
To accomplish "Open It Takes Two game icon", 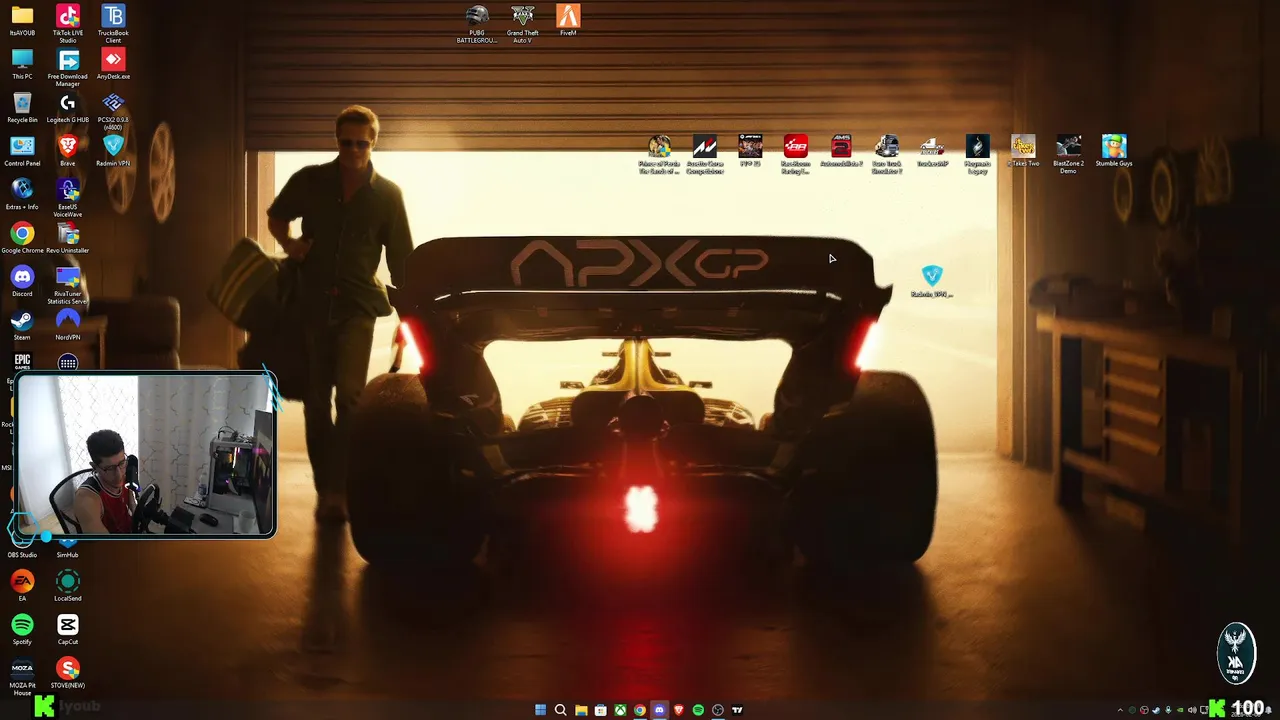I will (x=1023, y=151).
